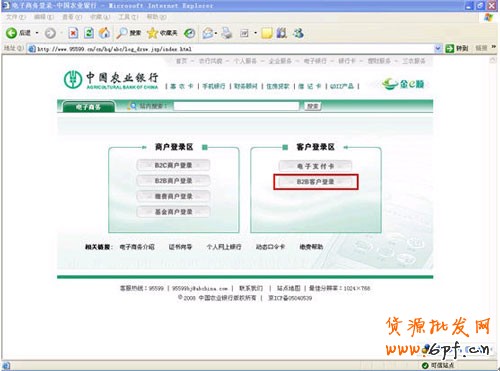
Task: Open the yellow note toolbar icon
Action: click(x=267, y=33)
